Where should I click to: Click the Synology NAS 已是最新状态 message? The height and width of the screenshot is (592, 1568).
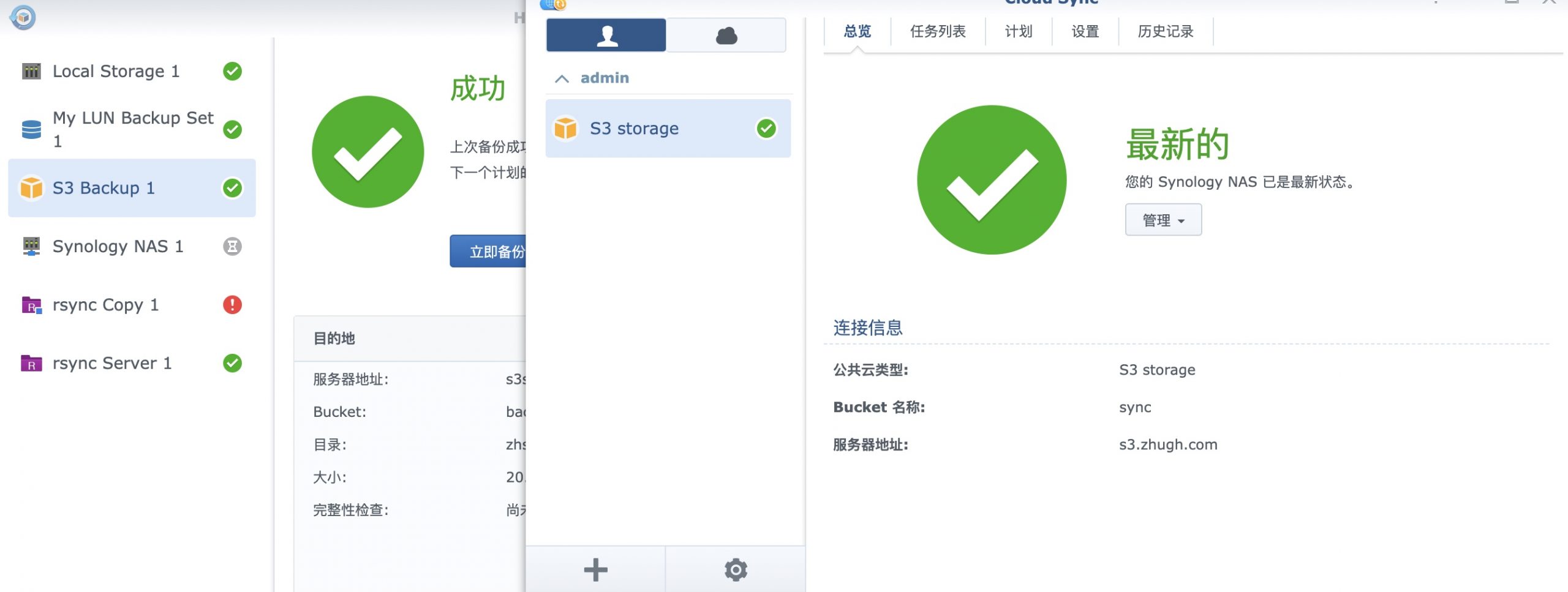pos(1240,182)
